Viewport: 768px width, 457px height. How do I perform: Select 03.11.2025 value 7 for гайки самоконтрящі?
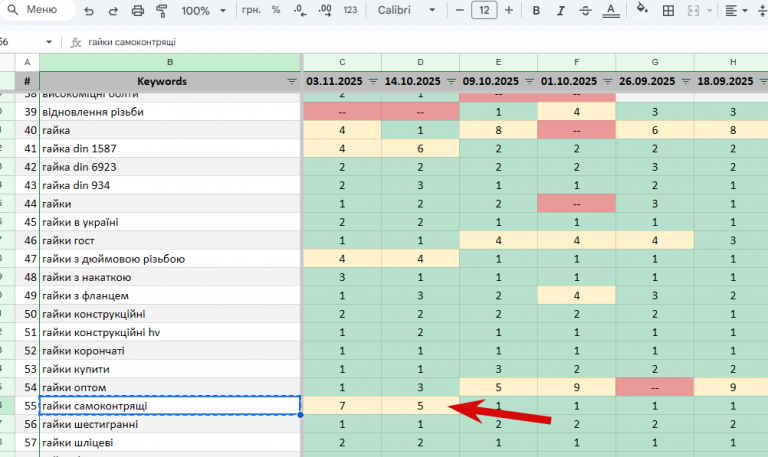click(342, 406)
